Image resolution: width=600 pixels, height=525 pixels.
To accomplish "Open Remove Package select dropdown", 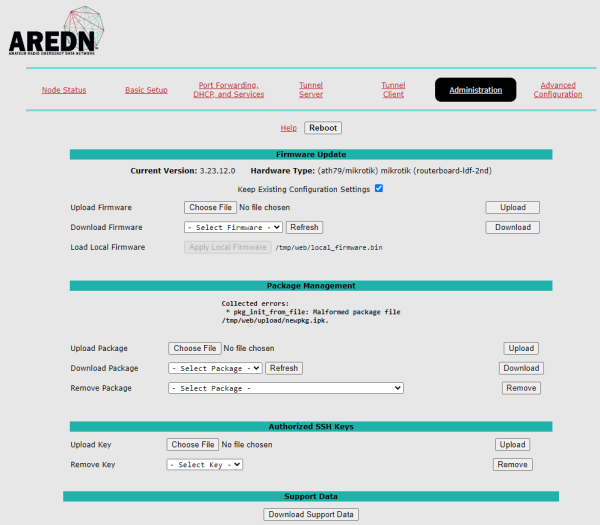I will coord(286,388).
